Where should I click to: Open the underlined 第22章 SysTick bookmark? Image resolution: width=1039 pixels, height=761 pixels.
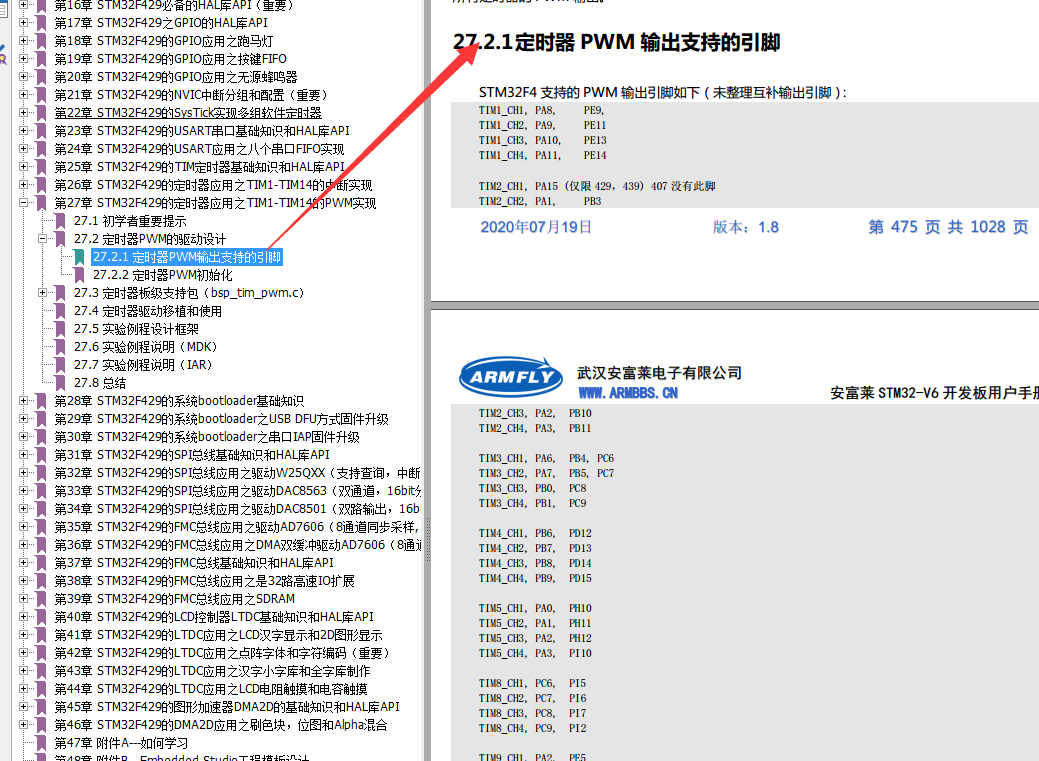pos(188,113)
